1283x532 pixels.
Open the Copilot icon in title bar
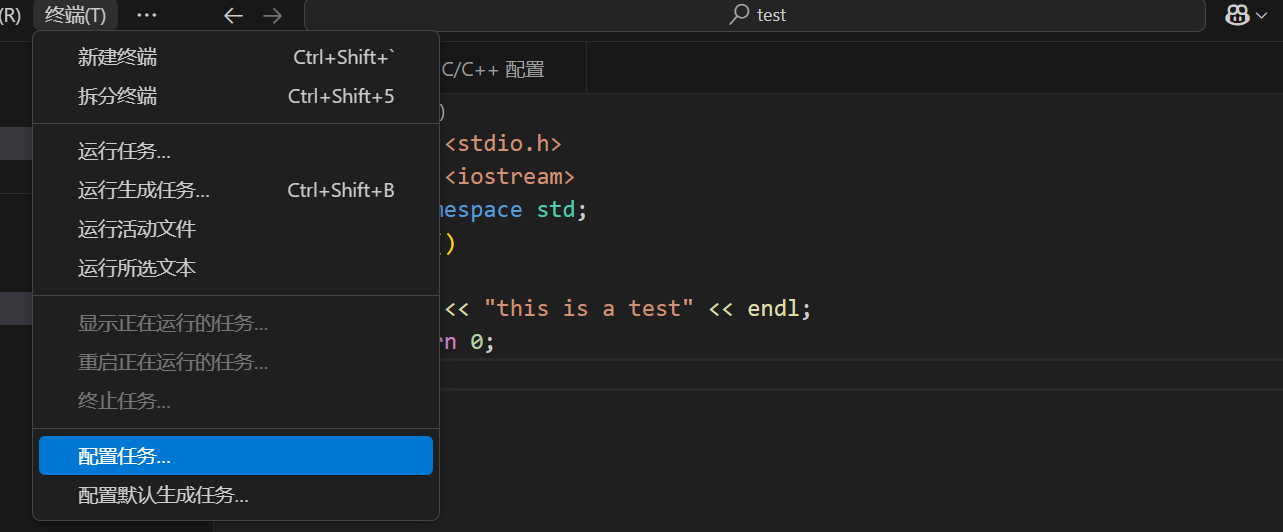[x=1237, y=15]
